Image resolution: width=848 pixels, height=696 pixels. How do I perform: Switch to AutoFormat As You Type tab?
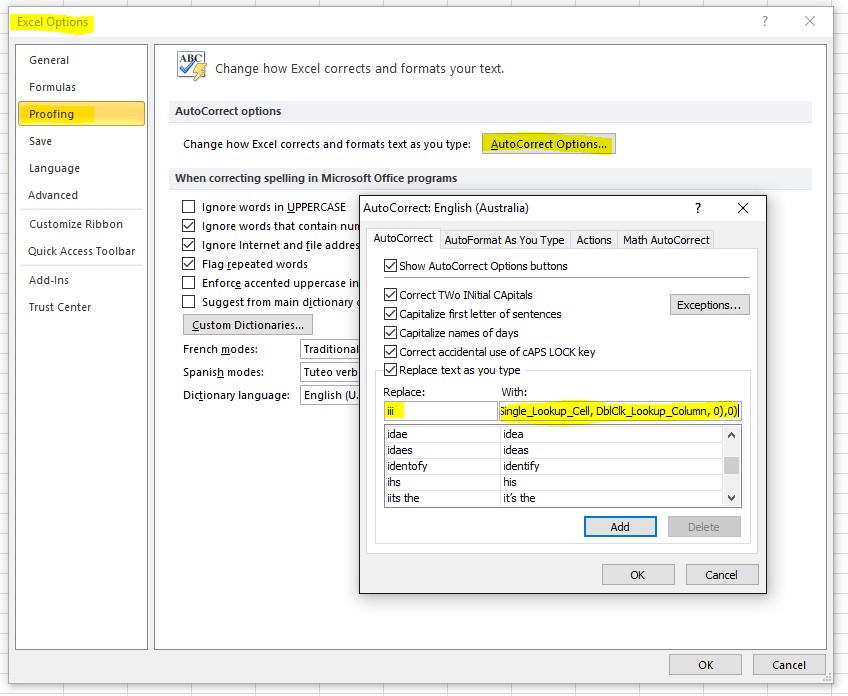pos(504,240)
